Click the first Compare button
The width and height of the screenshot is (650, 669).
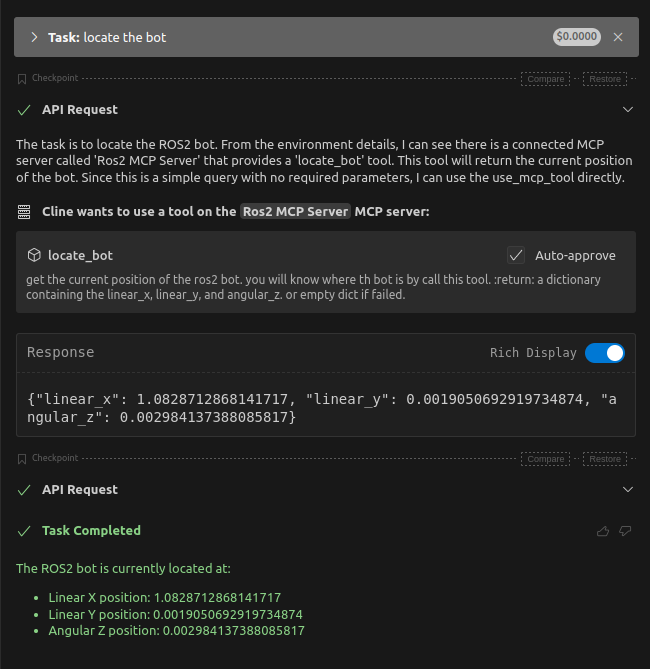(545, 79)
